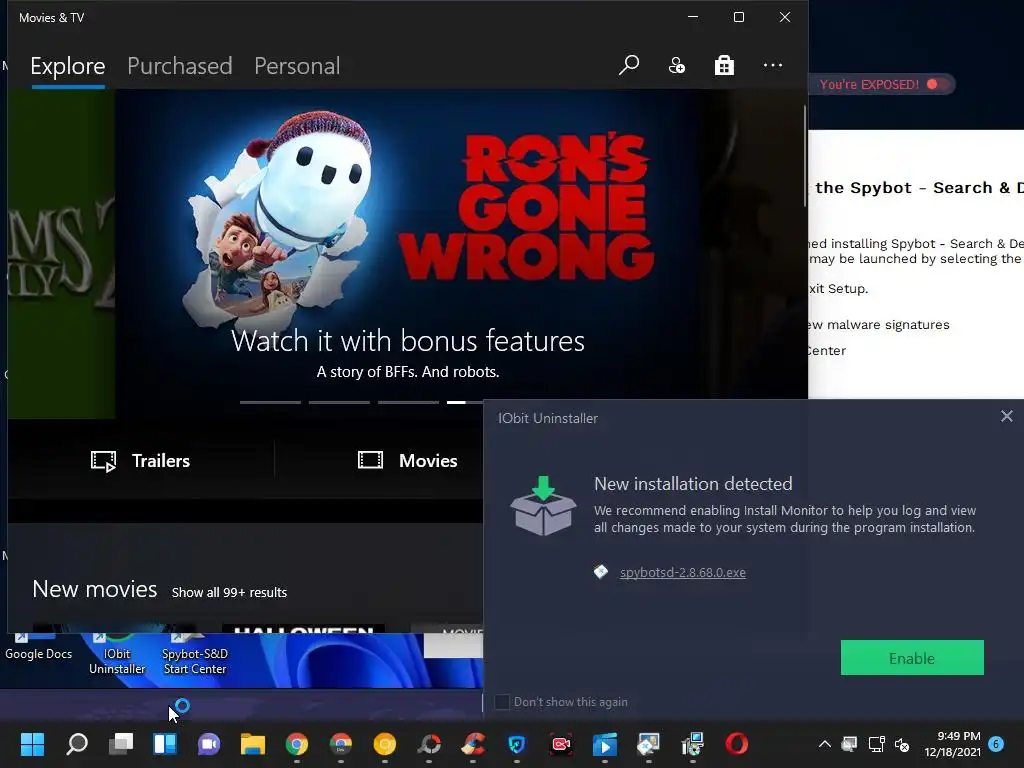Select the second carousel indicator bar
Viewport: 1024px width, 768px height.
[x=340, y=402]
